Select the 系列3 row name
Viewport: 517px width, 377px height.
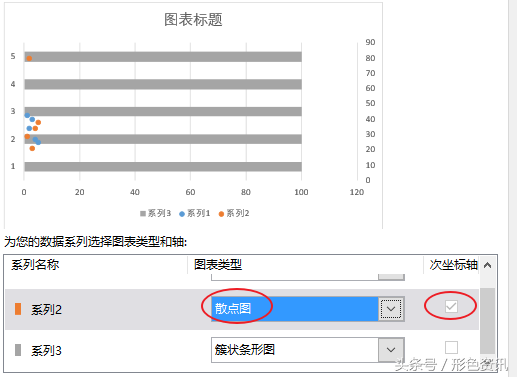(x=46, y=351)
